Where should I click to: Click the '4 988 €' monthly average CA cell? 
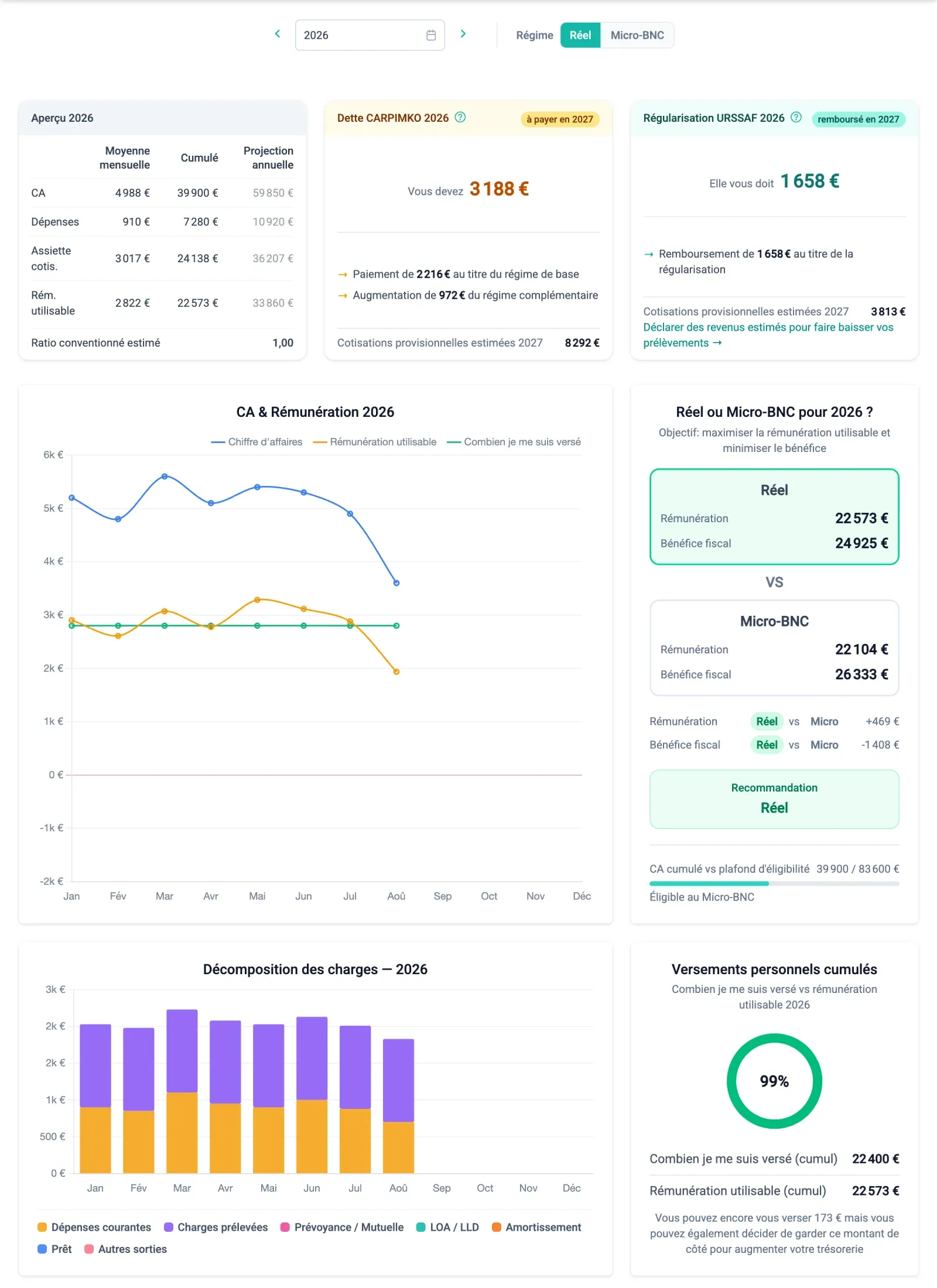pos(132,193)
